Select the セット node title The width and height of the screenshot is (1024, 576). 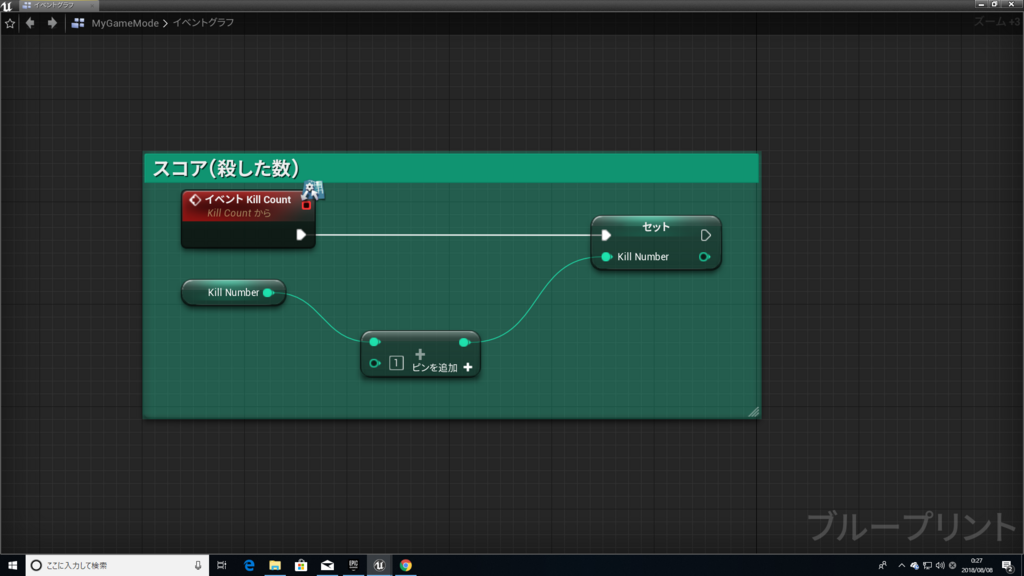pyautogui.click(x=656, y=227)
